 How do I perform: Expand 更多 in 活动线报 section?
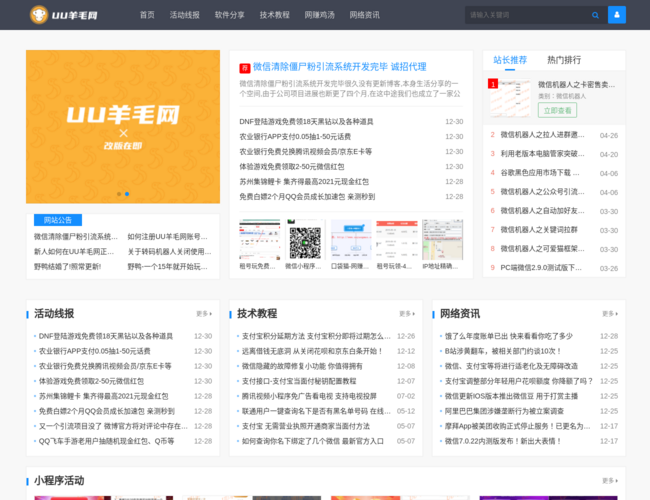[204, 314]
